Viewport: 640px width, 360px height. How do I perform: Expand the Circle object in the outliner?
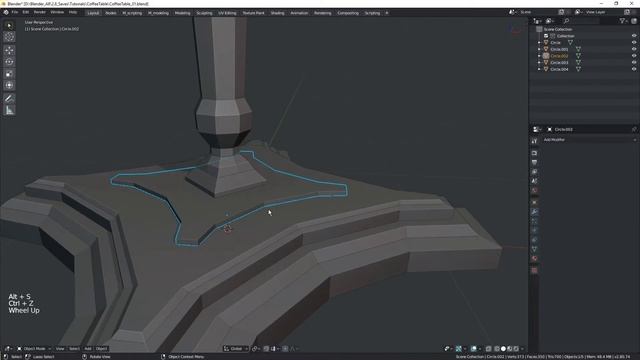(539, 42)
